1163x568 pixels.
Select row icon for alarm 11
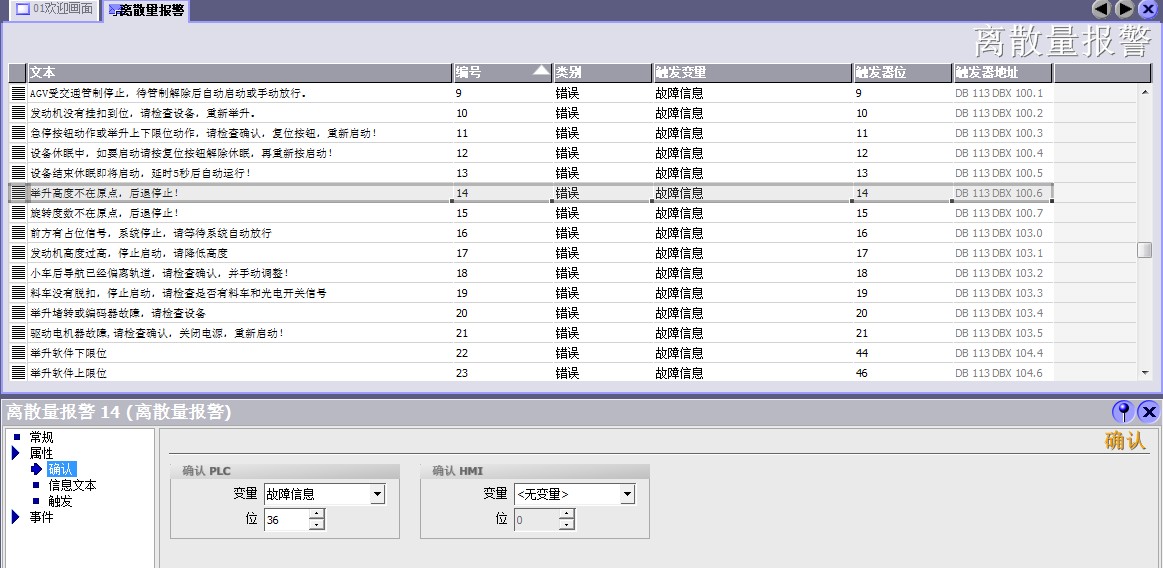pos(19,133)
